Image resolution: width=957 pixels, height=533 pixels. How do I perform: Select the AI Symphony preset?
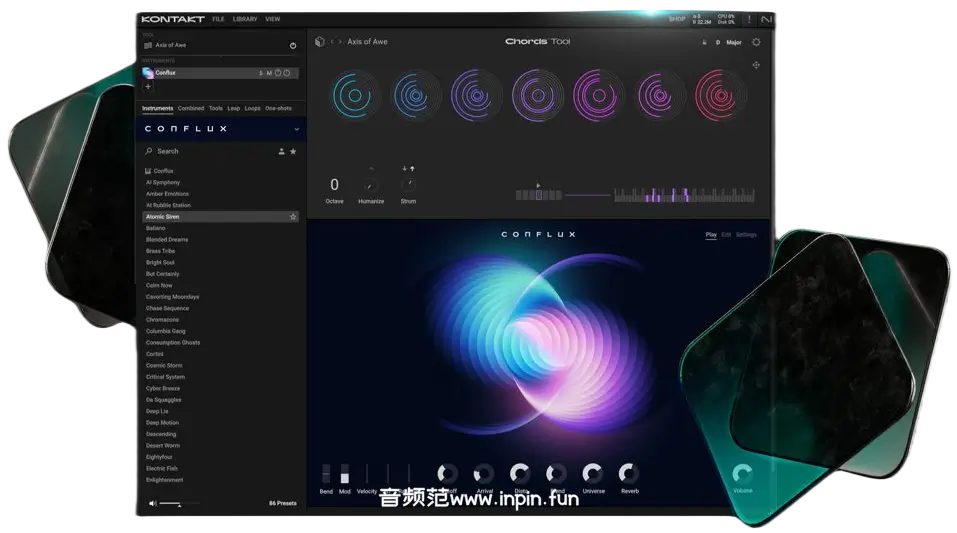click(x=163, y=183)
